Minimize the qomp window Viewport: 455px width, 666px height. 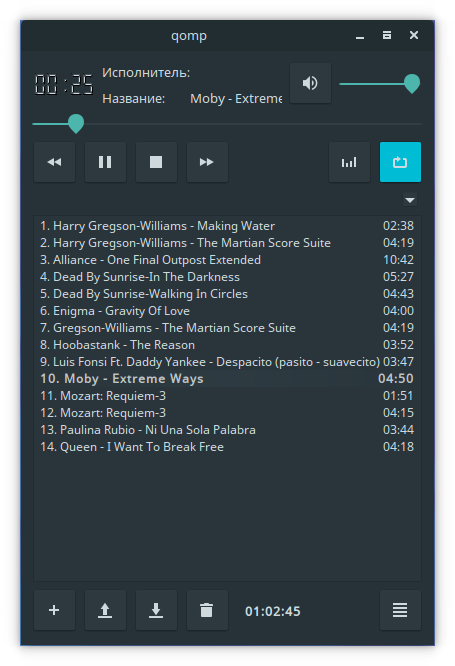coord(360,36)
